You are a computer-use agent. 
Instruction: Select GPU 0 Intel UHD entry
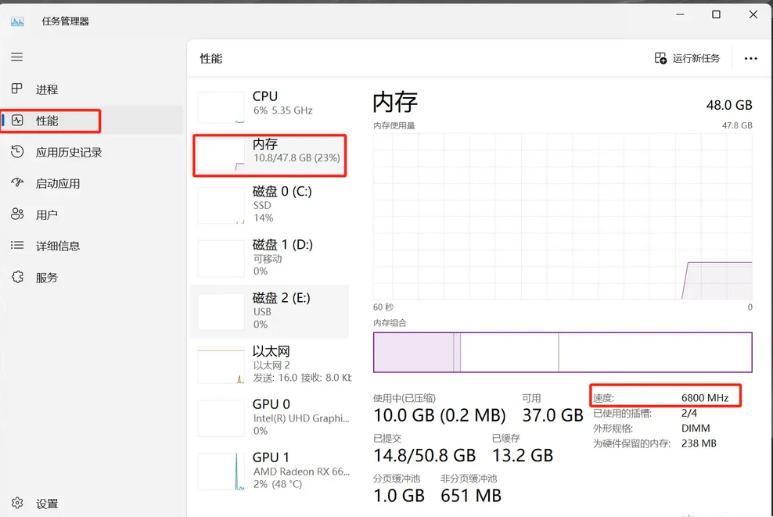tap(270, 417)
